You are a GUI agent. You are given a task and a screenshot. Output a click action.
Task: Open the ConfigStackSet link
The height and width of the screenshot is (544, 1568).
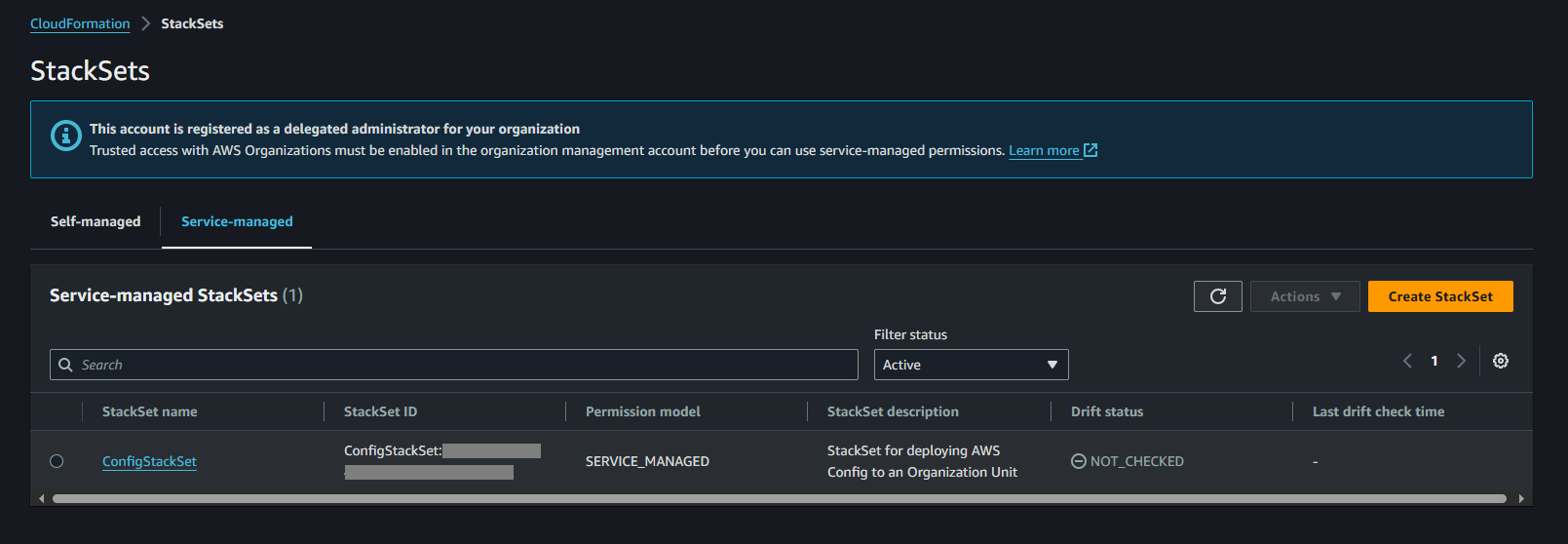(149, 461)
